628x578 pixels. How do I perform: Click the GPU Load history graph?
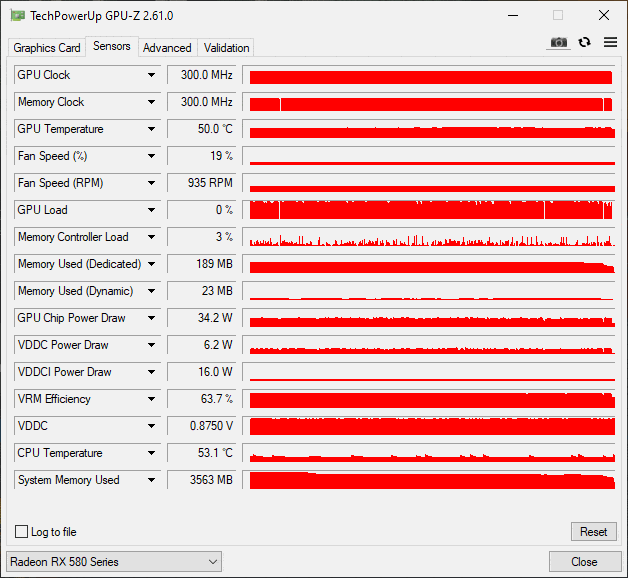(429, 210)
